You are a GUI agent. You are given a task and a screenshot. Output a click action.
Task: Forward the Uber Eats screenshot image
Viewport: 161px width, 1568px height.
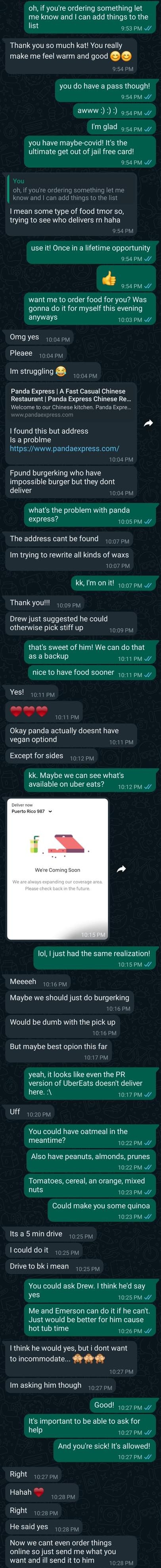pos(121,868)
